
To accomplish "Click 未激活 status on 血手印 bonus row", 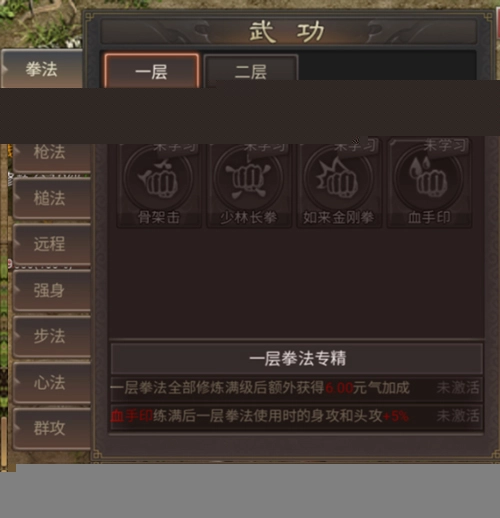I will (458, 416).
